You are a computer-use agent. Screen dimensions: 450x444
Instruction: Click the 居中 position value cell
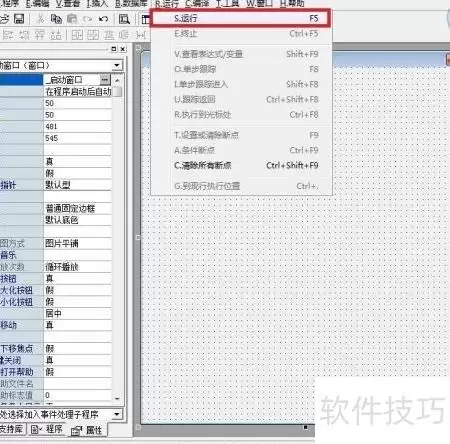tap(78, 313)
